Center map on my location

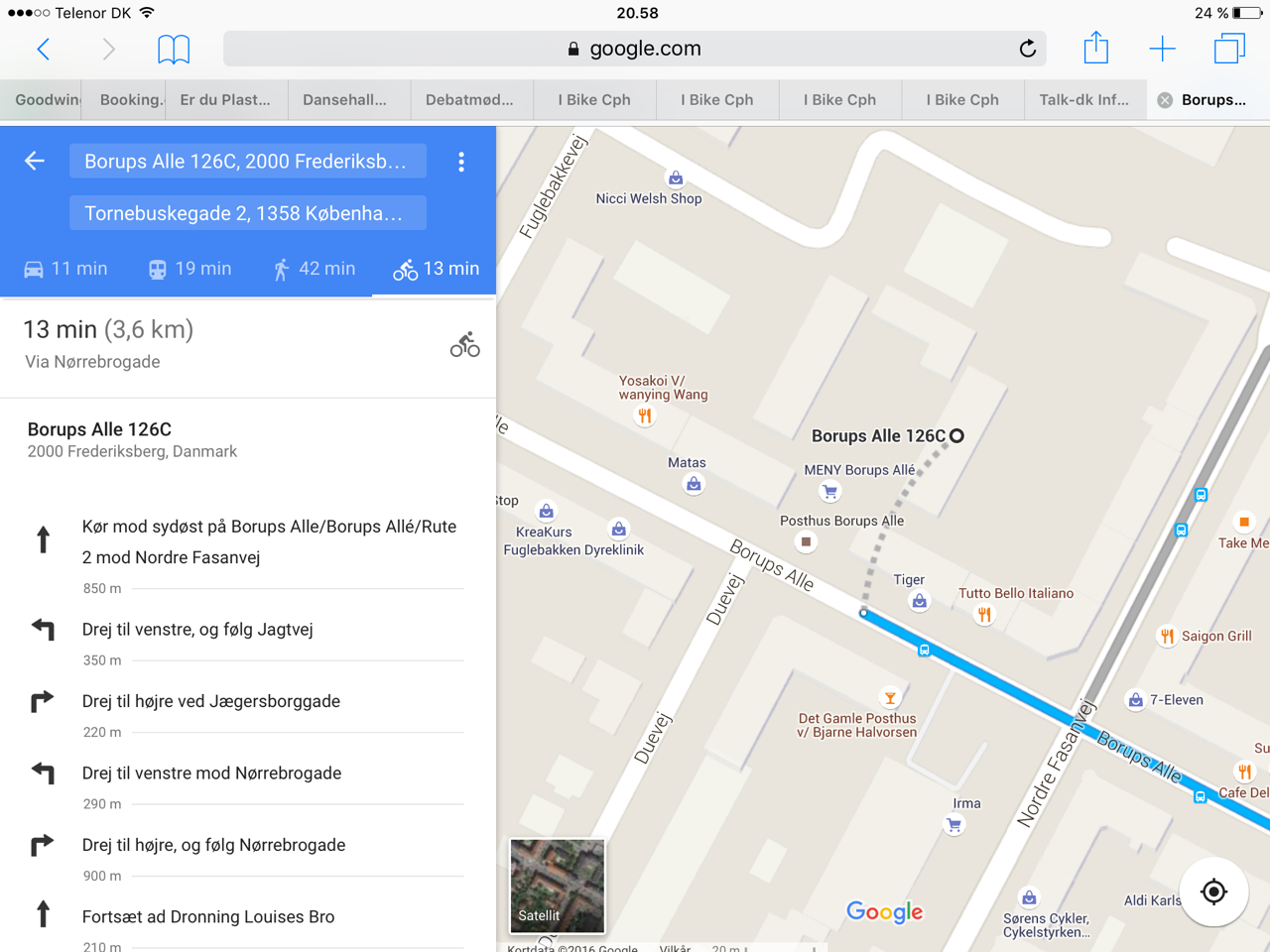[x=1213, y=892]
